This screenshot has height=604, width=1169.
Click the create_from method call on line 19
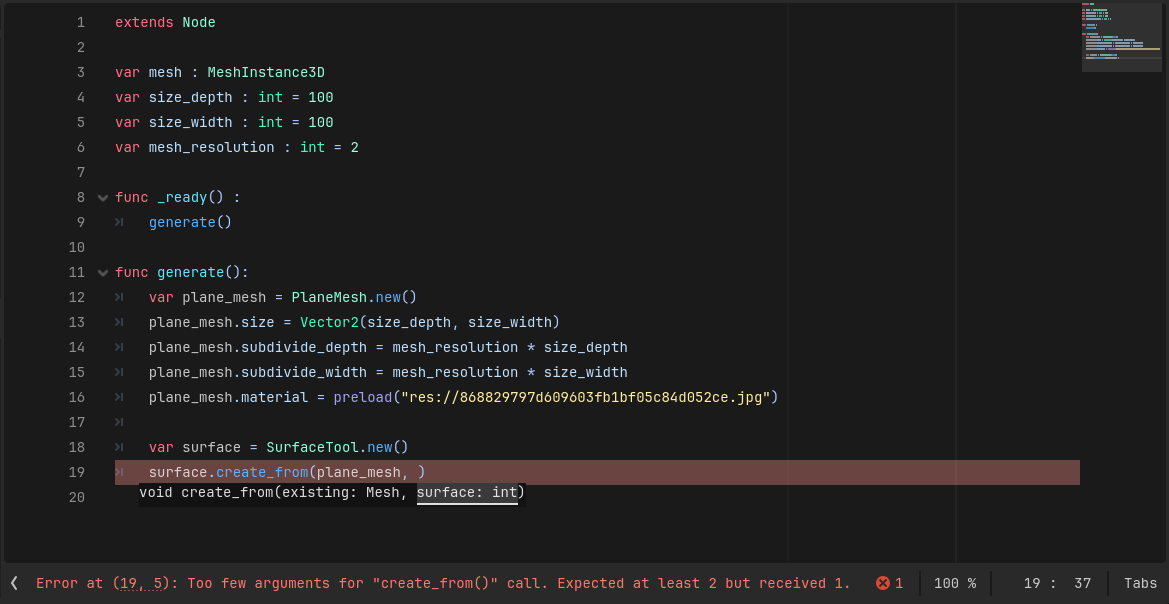point(262,472)
